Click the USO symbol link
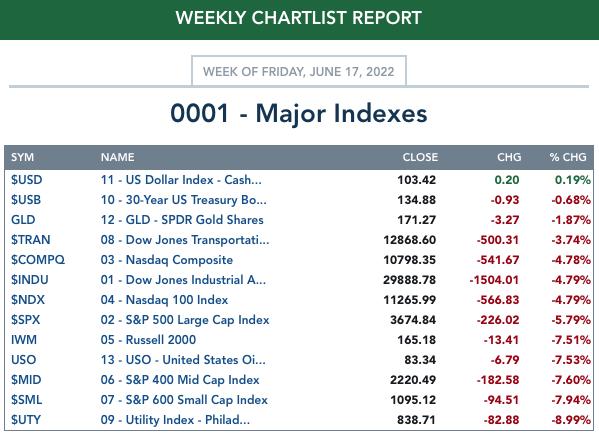This screenshot has height=436, width=599. [23, 360]
